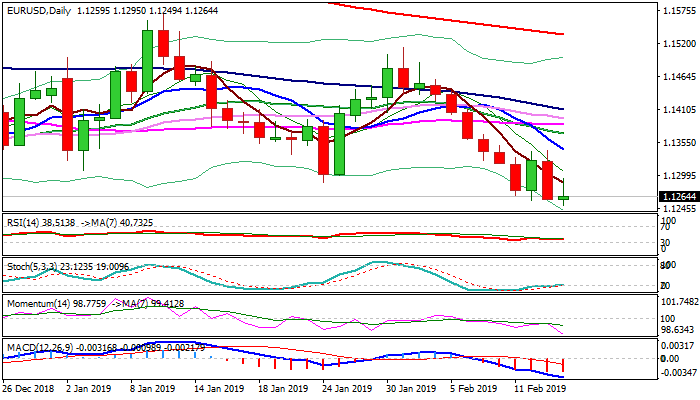Click the 26 Dec 2018 date label
Image resolution: width=700 pixels, height=400 pixels.
[30, 387]
